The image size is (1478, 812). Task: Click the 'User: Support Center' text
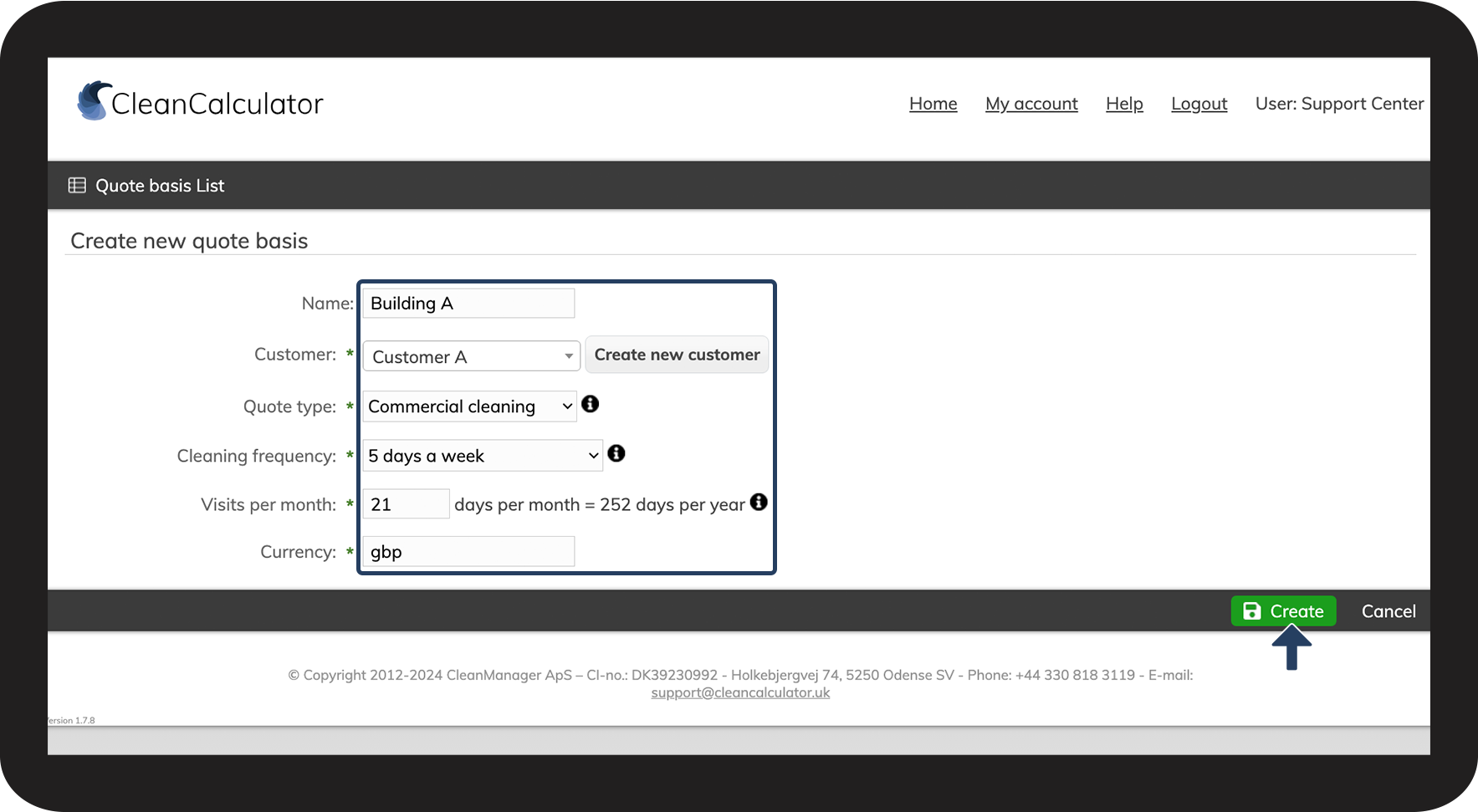pos(1339,104)
